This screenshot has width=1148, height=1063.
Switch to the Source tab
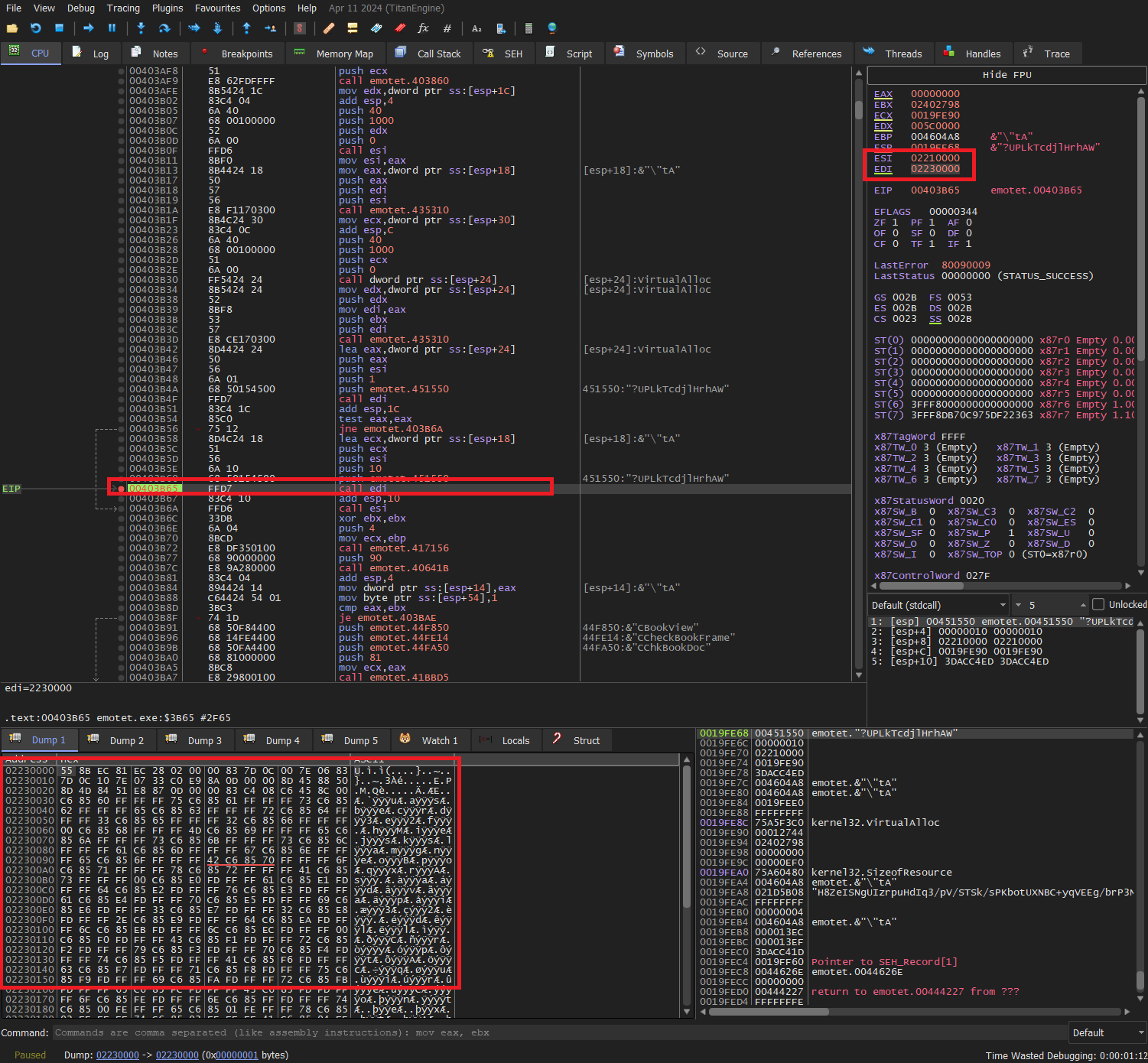tap(723, 54)
